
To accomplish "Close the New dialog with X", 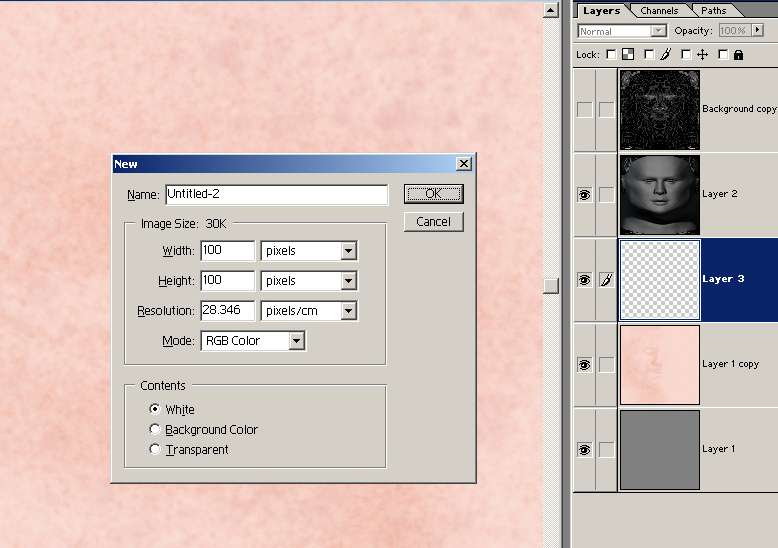I will coord(463,164).
